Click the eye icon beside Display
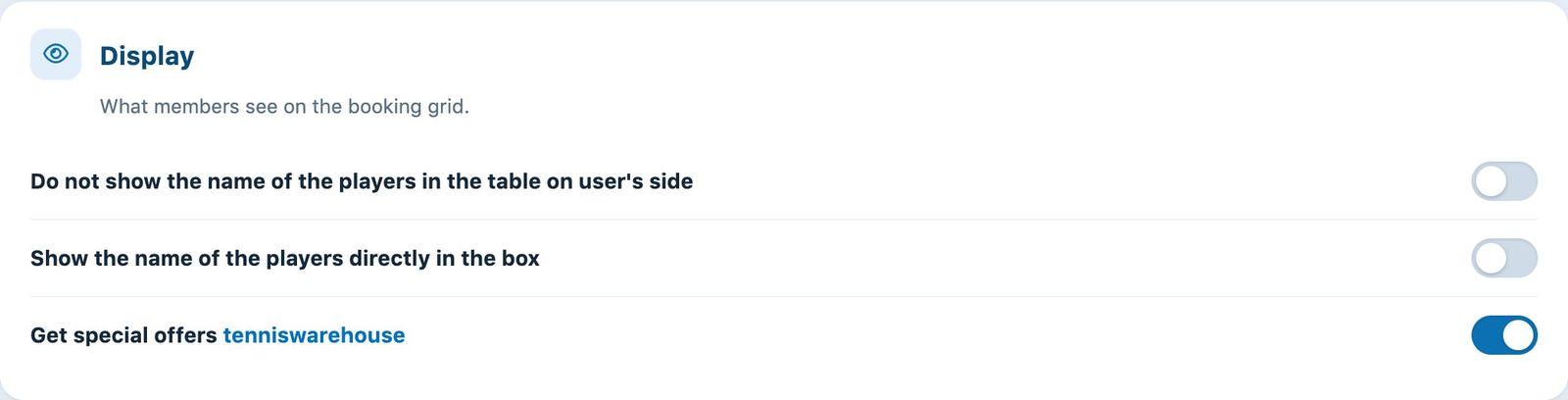Screen dimensions: 1568x400 click(56, 54)
